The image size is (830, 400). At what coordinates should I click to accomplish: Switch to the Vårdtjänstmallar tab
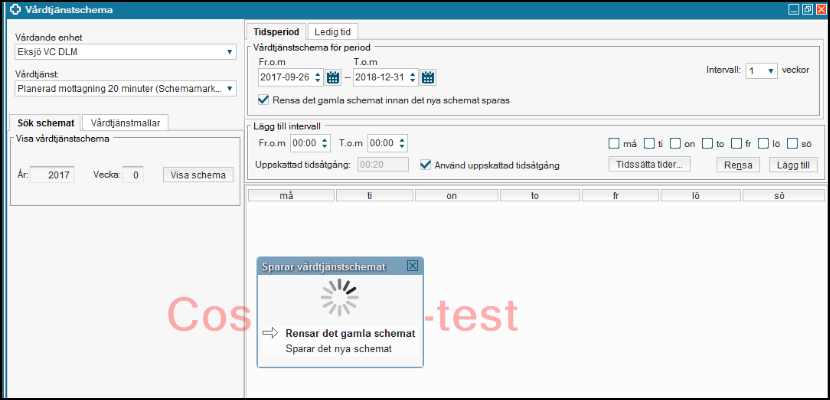click(126, 122)
